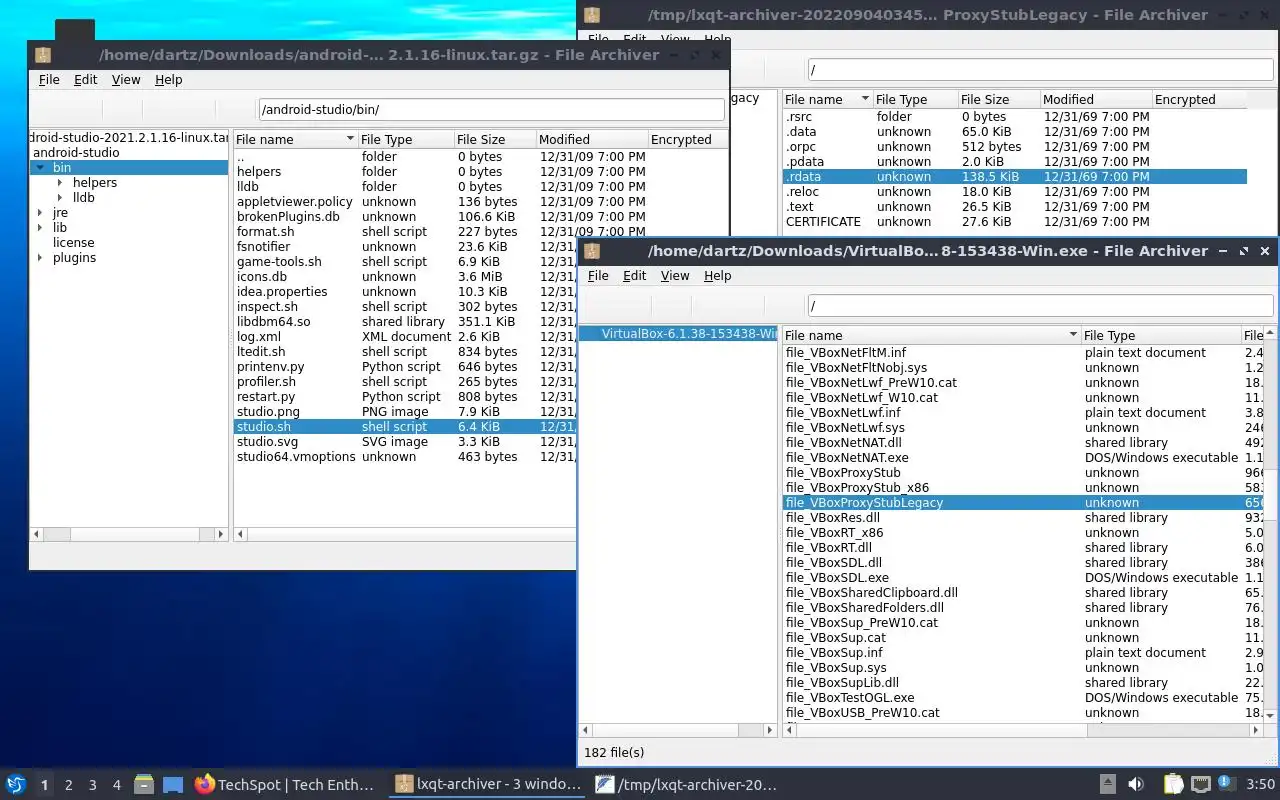Click the left scroll arrow under VirtualBox file list
The width and height of the screenshot is (1280, 800).
tap(789, 731)
